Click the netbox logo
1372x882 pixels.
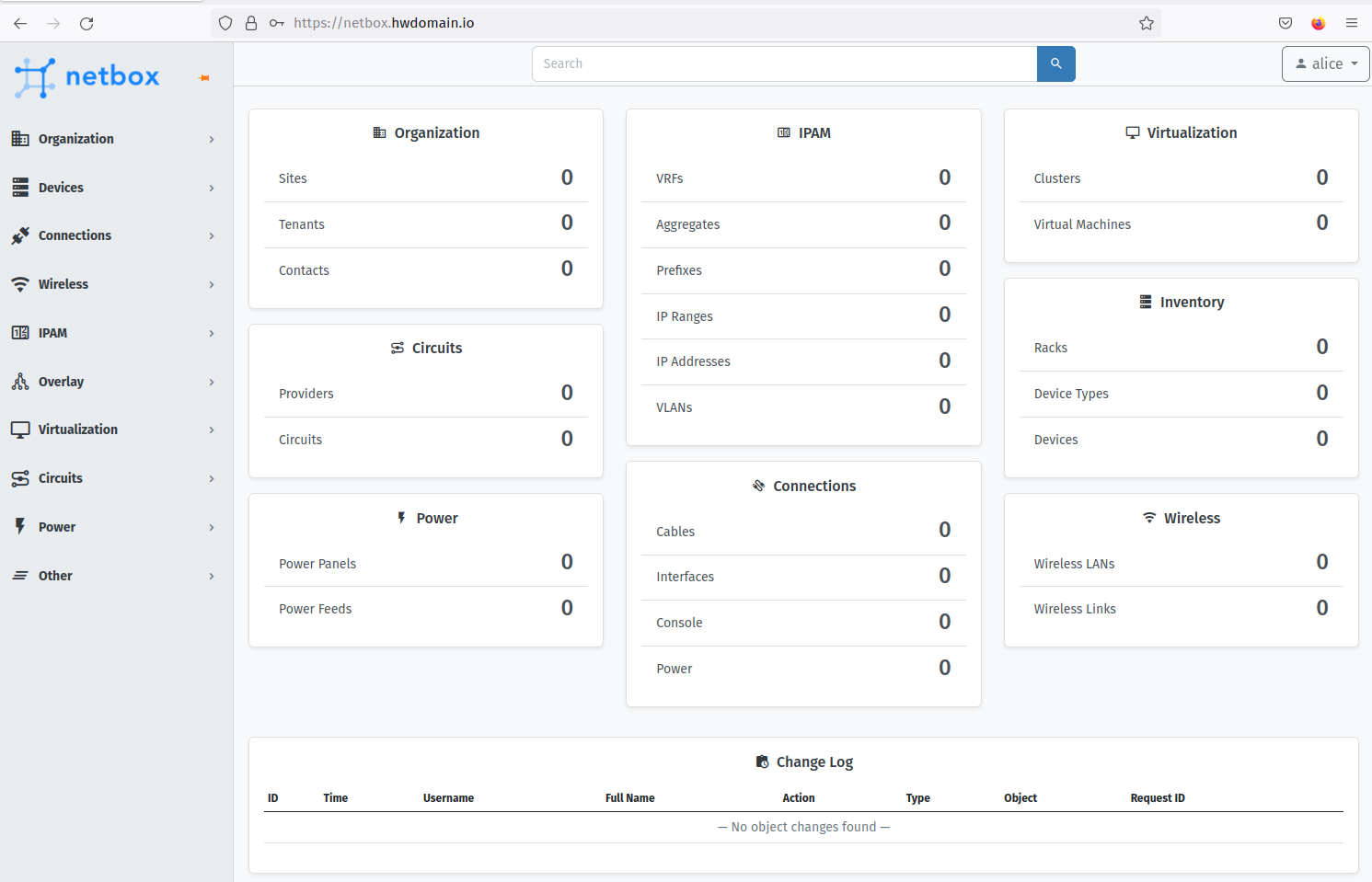[88, 77]
